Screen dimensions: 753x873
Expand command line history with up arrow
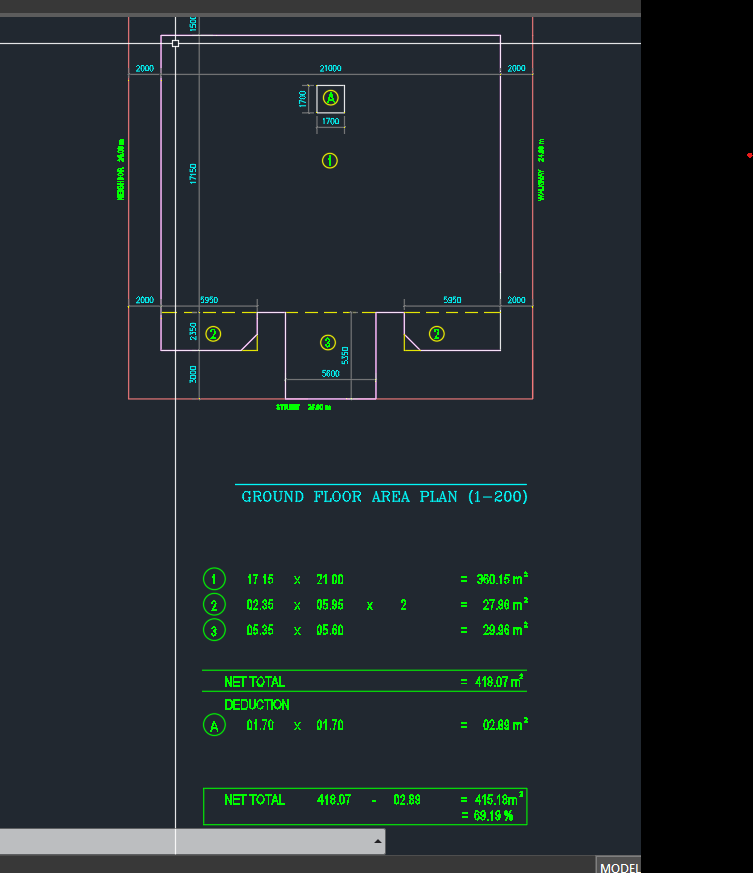tap(378, 841)
